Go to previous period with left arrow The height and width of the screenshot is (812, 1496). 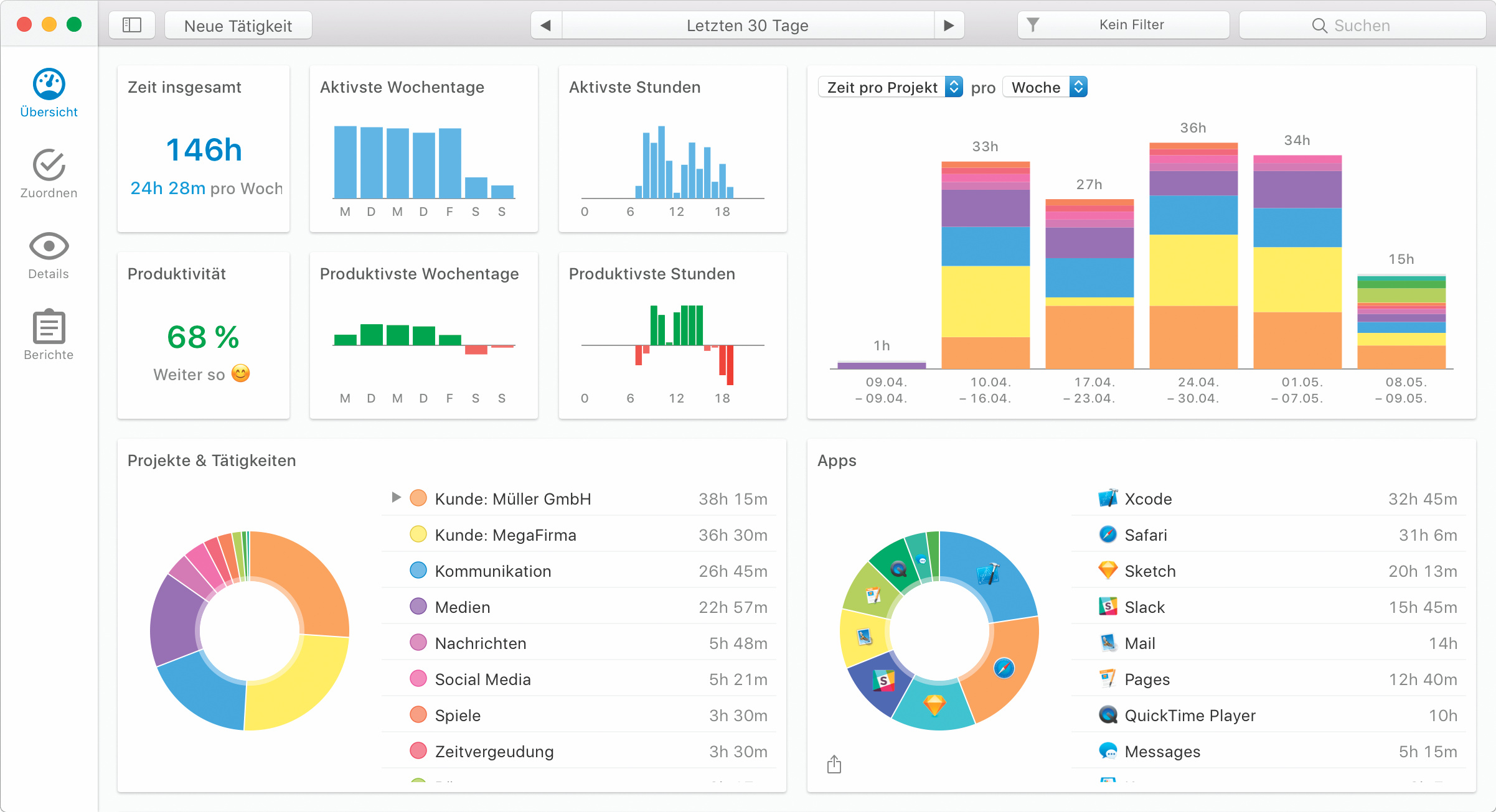(546, 26)
